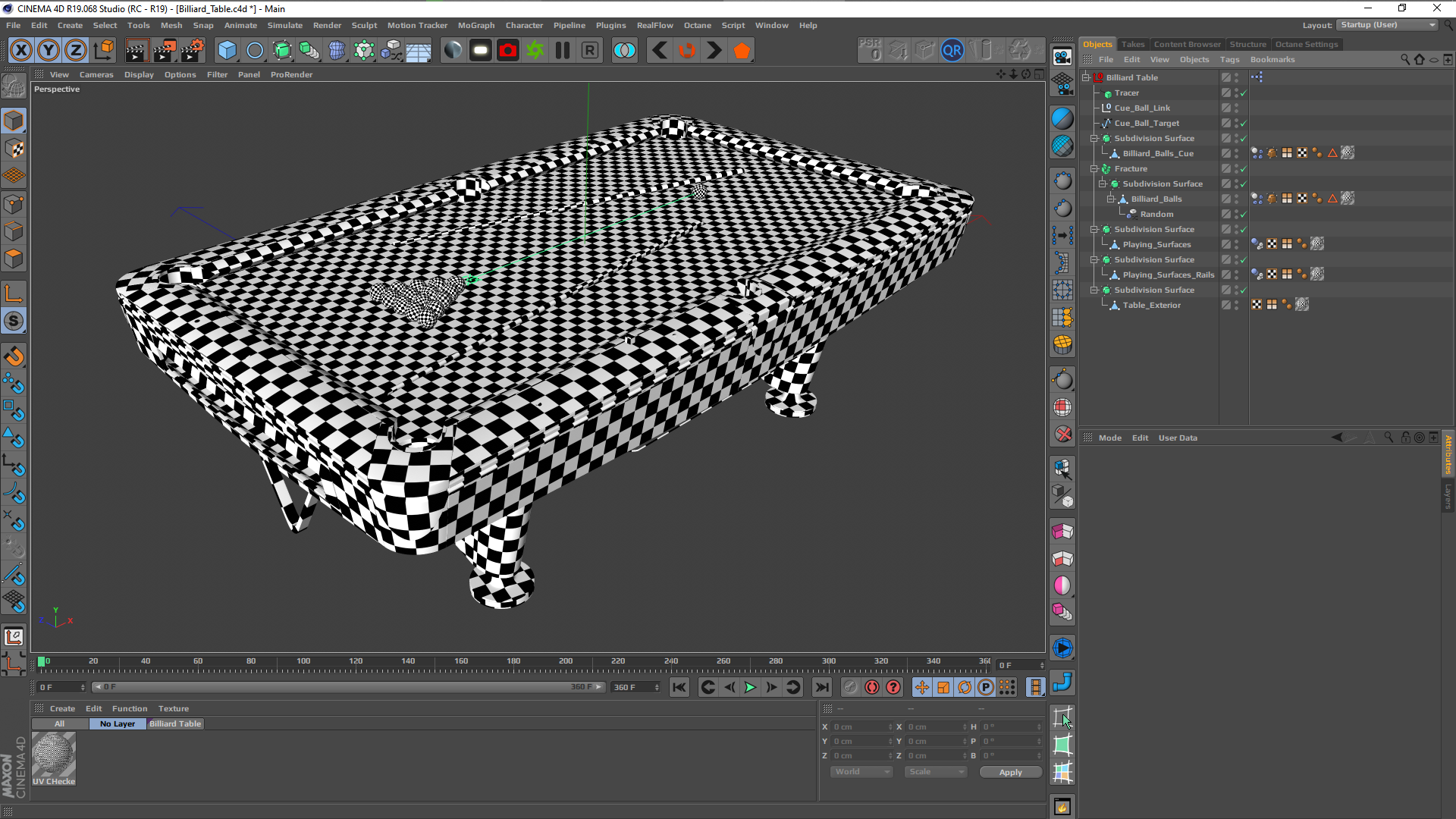Switch to the Content Browser tab

[1187, 44]
